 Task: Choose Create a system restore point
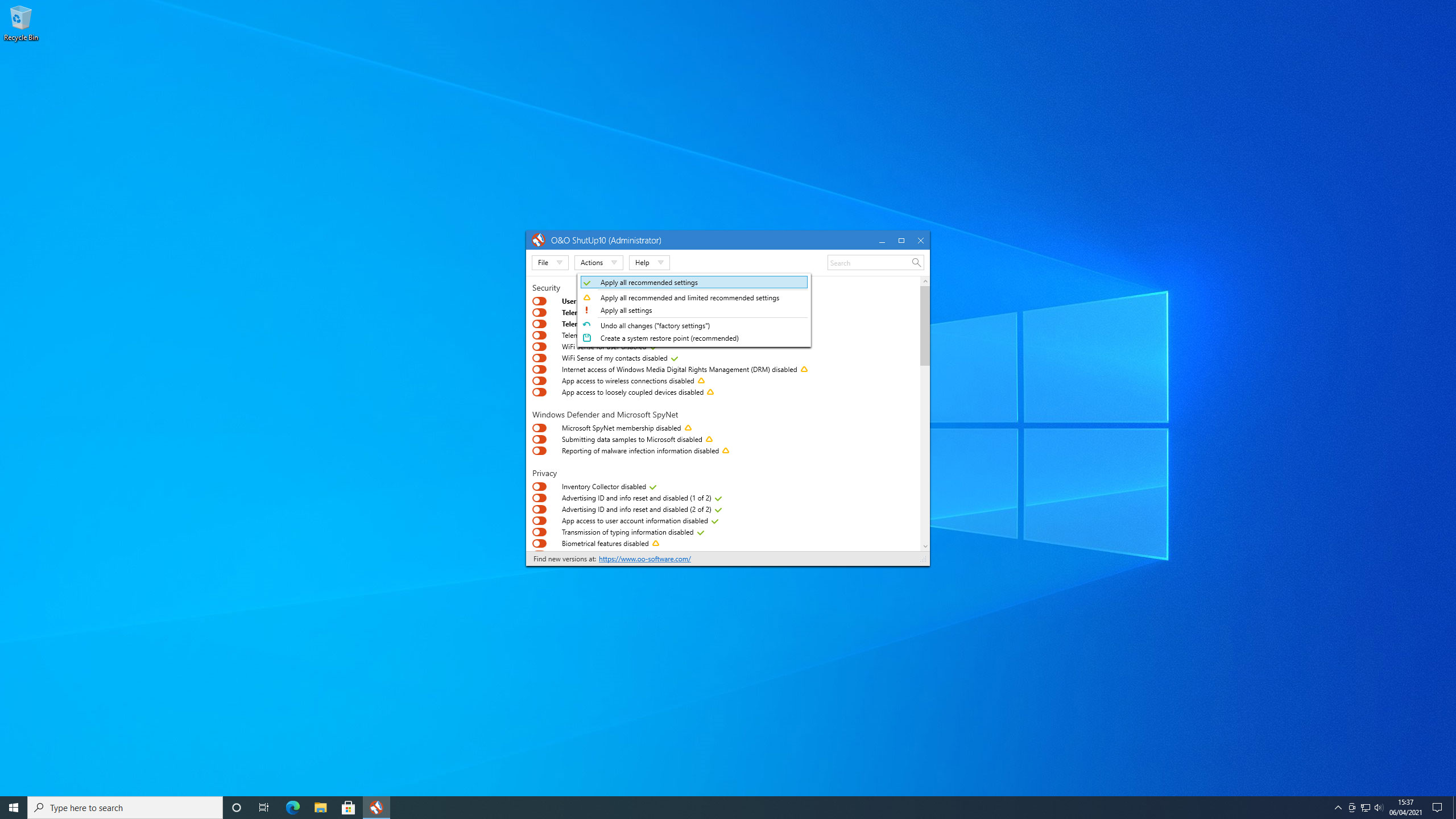coord(694,338)
